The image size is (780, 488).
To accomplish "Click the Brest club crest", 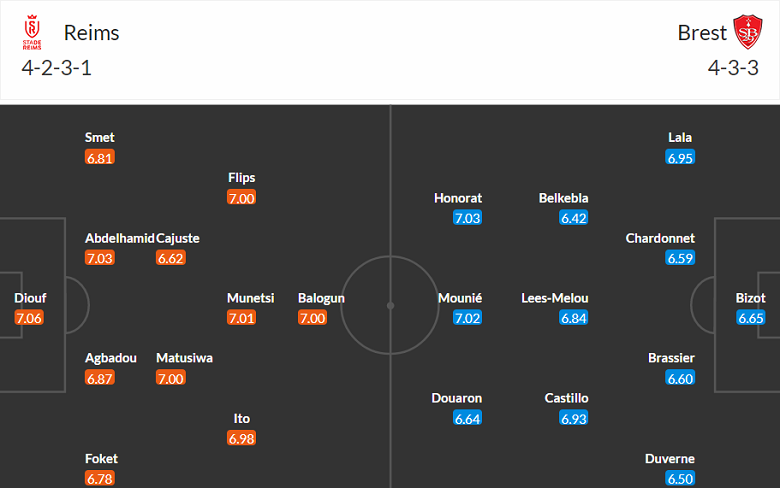I will (746, 33).
